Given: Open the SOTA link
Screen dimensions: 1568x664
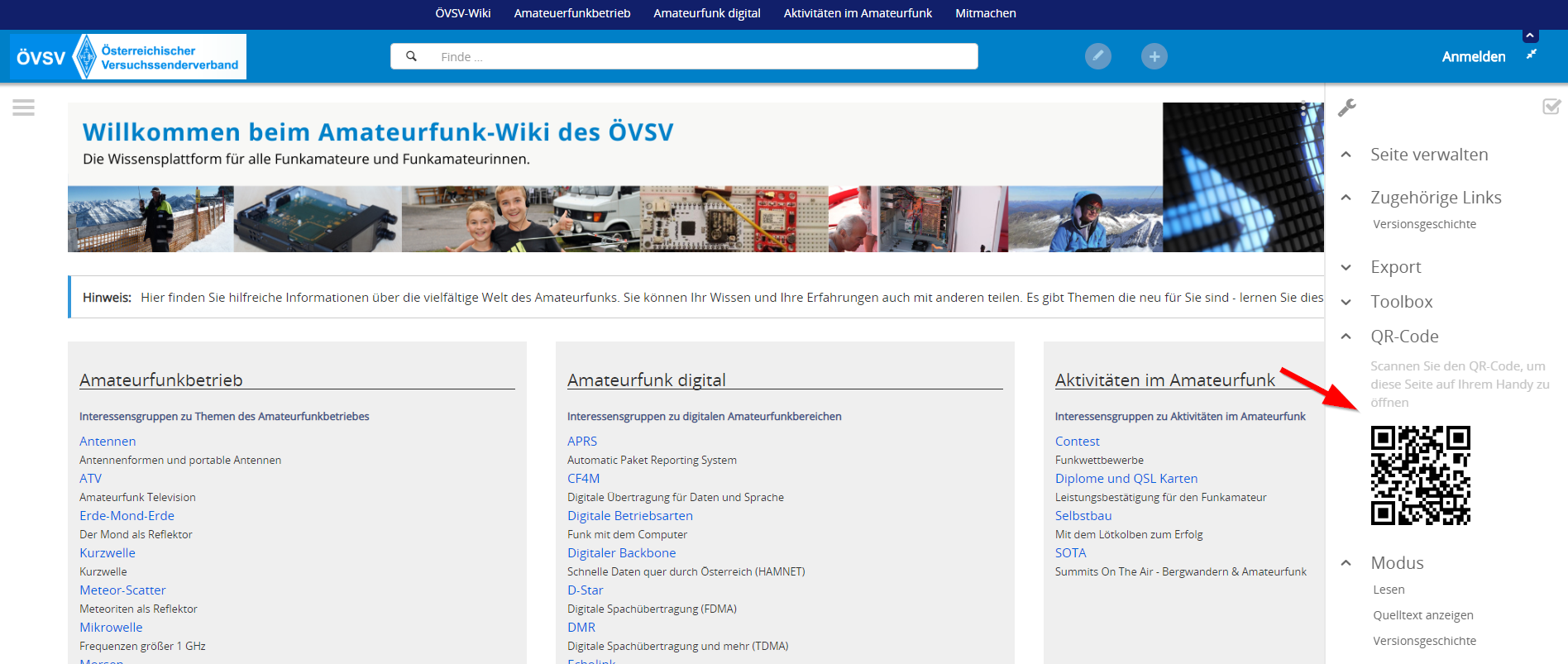Looking at the screenshot, I should click(x=1070, y=553).
